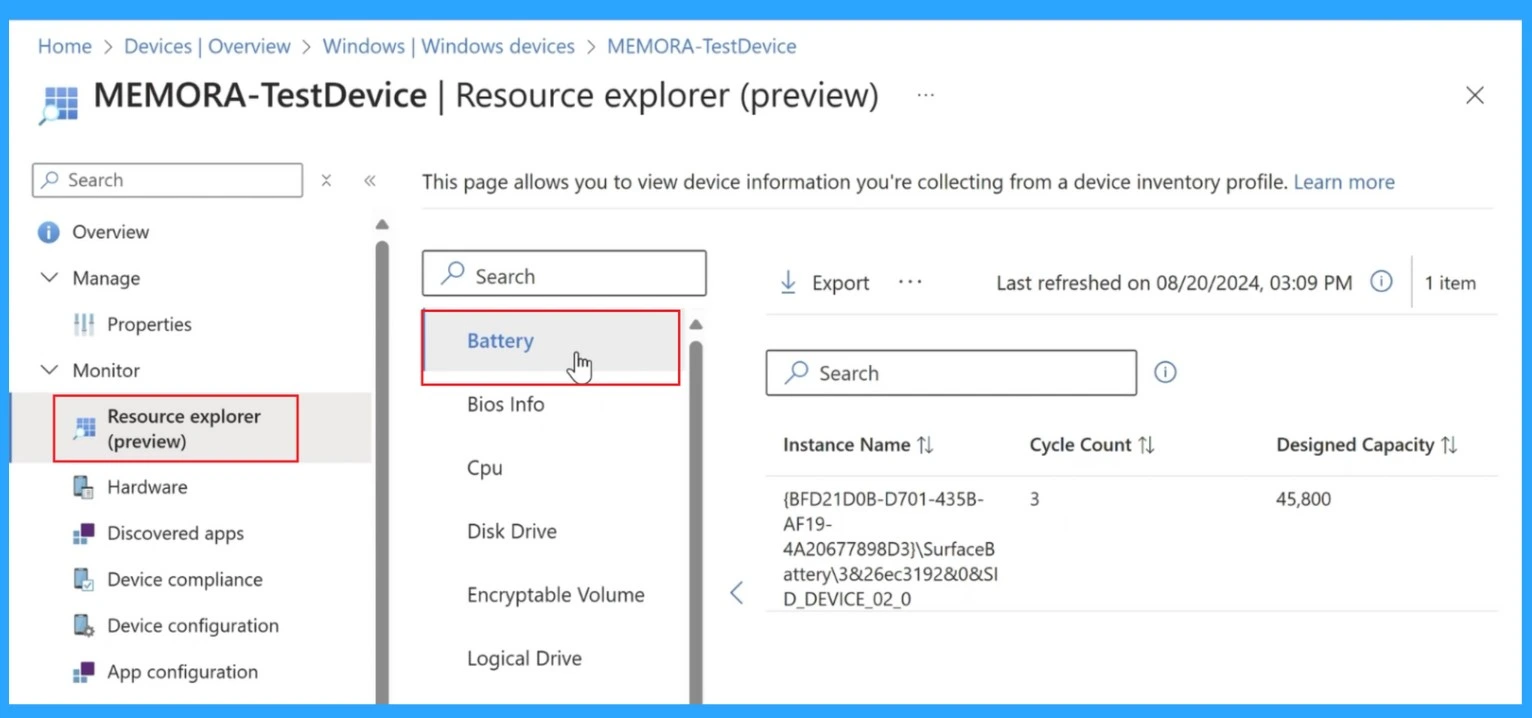Click the Device configuration icon
Image resolution: width=1532 pixels, height=718 pixels.
click(84, 626)
